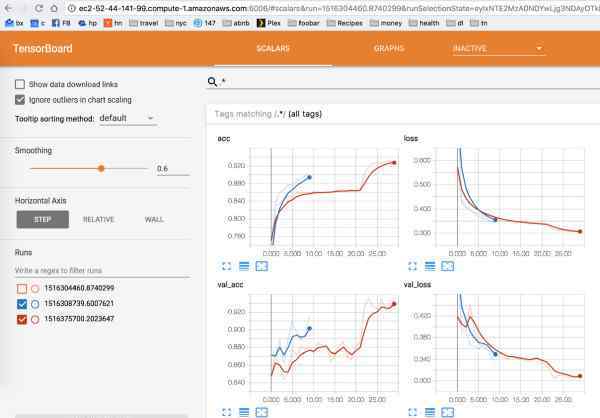Image resolution: width=600 pixels, height=418 pixels.
Task: Click the smoothing value field 0.6
Action: [173, 168]
